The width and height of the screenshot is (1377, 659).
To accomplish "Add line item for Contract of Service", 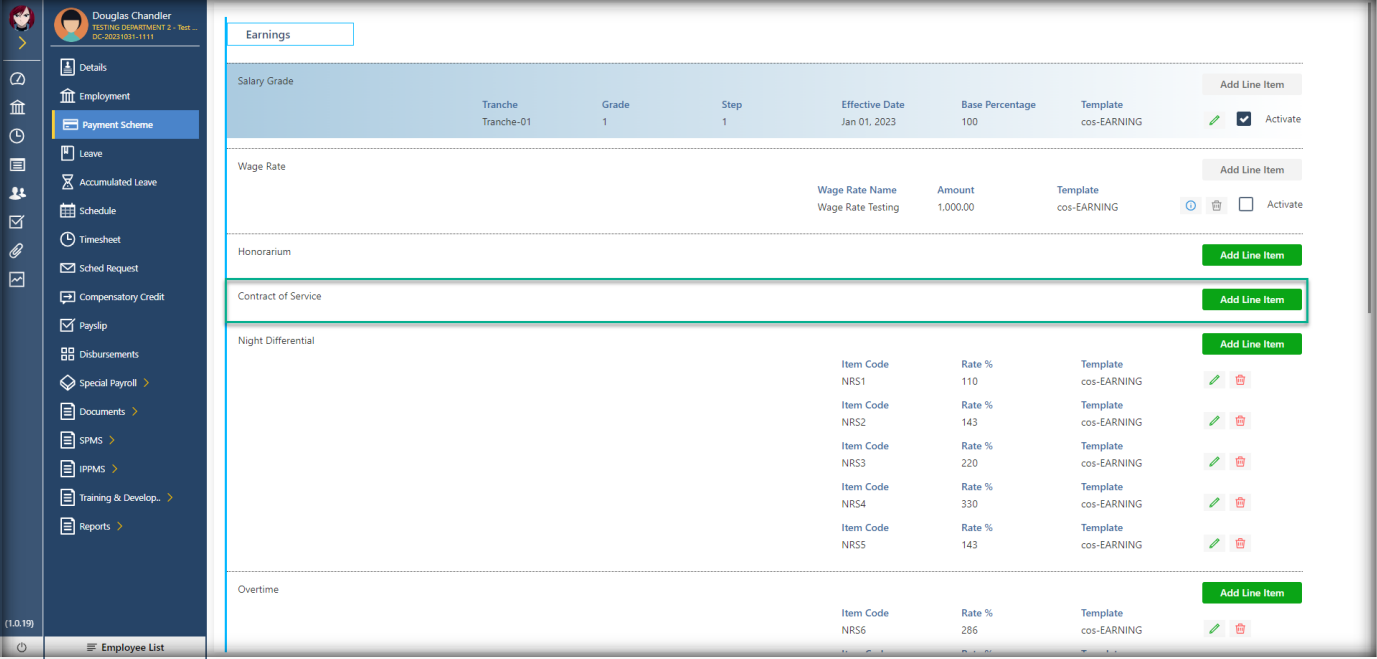I will coord(1251,300).
